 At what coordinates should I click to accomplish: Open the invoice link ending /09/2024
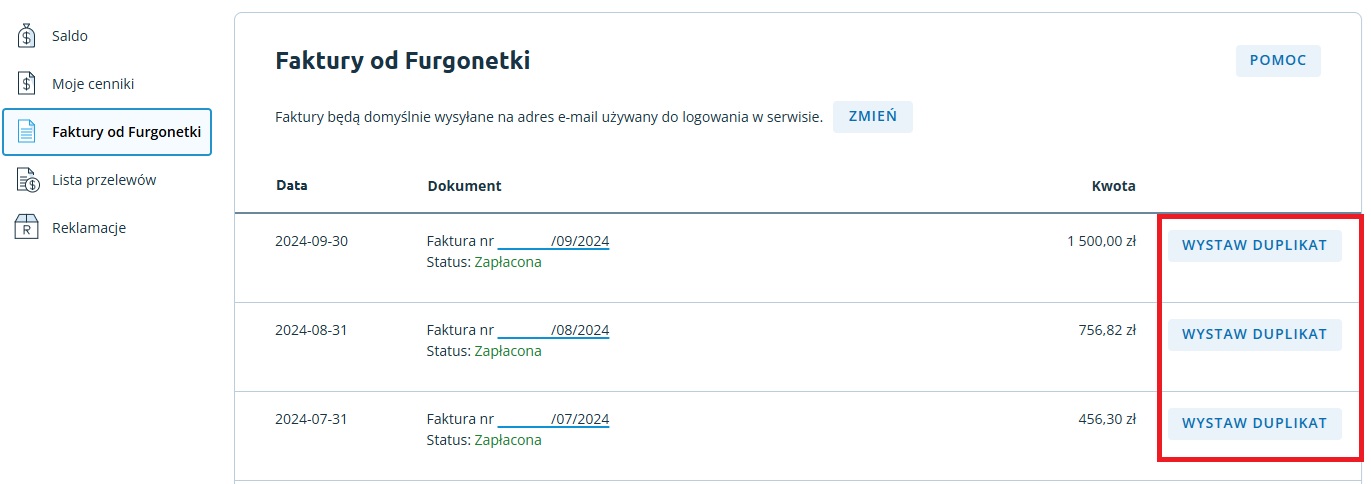point(553,242)
